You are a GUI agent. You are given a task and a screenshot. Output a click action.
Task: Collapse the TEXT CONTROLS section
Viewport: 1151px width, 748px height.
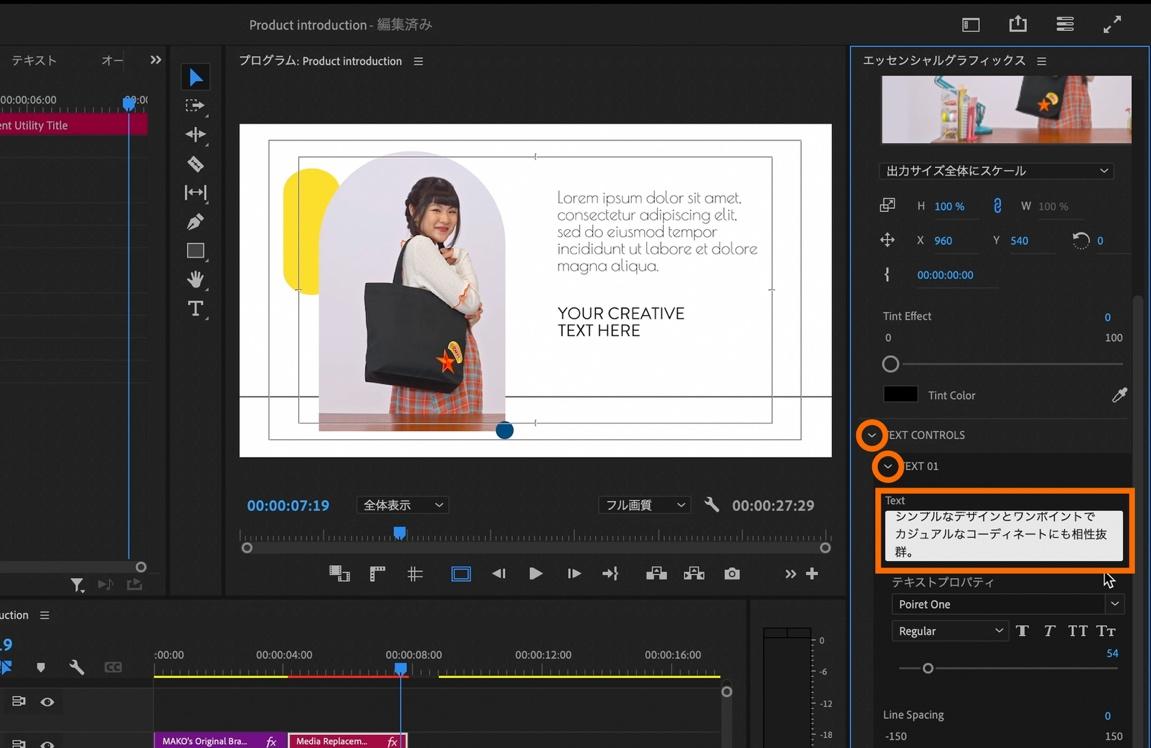(x=872, y=435)
